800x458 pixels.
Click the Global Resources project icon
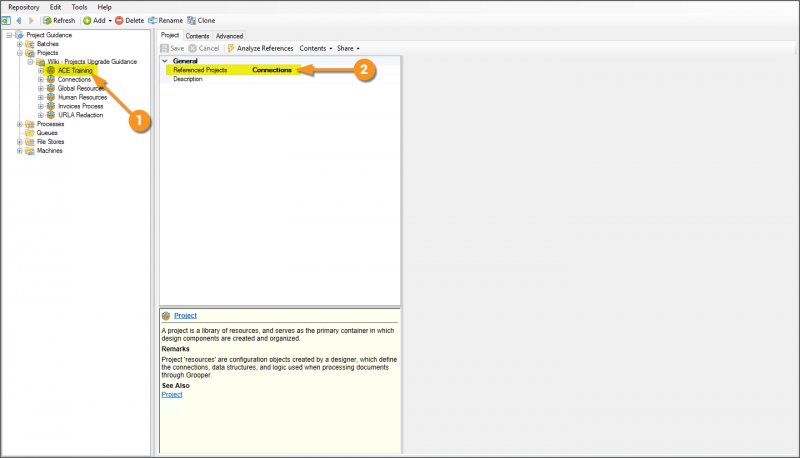click(51, 88)
